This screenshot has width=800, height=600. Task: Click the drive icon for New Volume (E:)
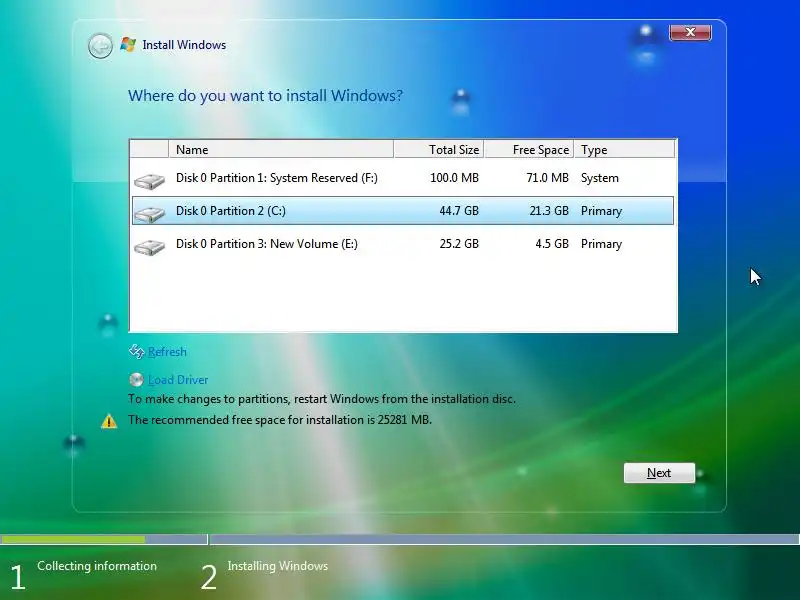coord(149,247)
